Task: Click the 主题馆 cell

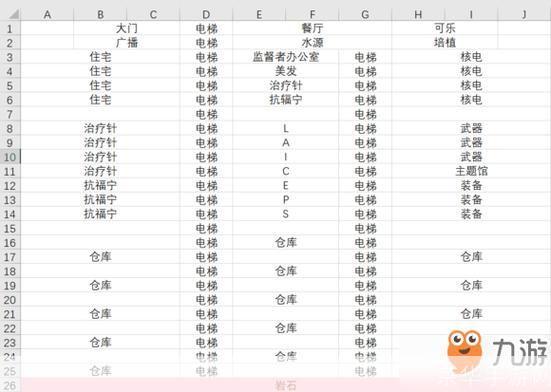Action: click(x=471, y=171)
